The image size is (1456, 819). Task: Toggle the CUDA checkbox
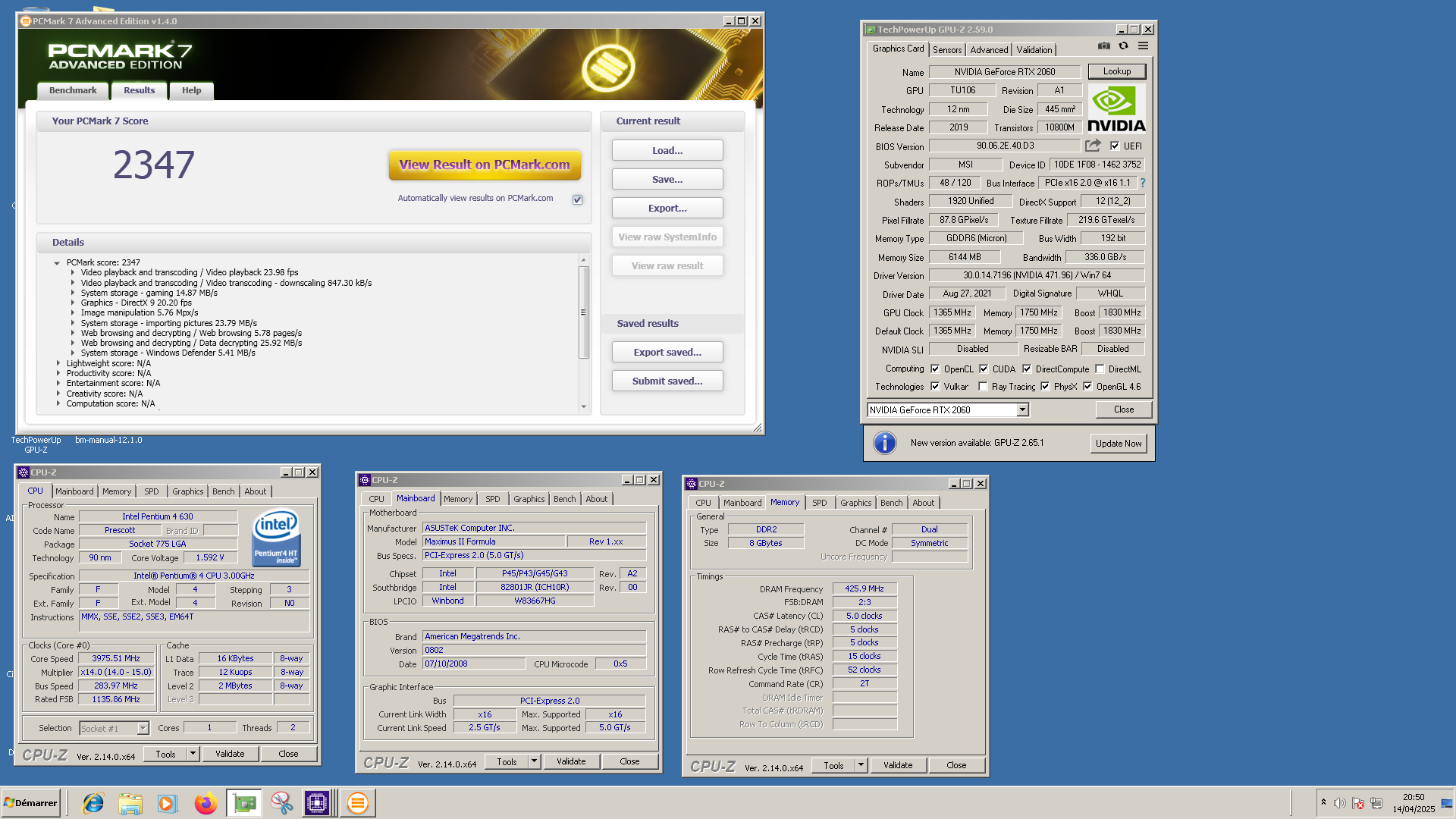[984, 369]
